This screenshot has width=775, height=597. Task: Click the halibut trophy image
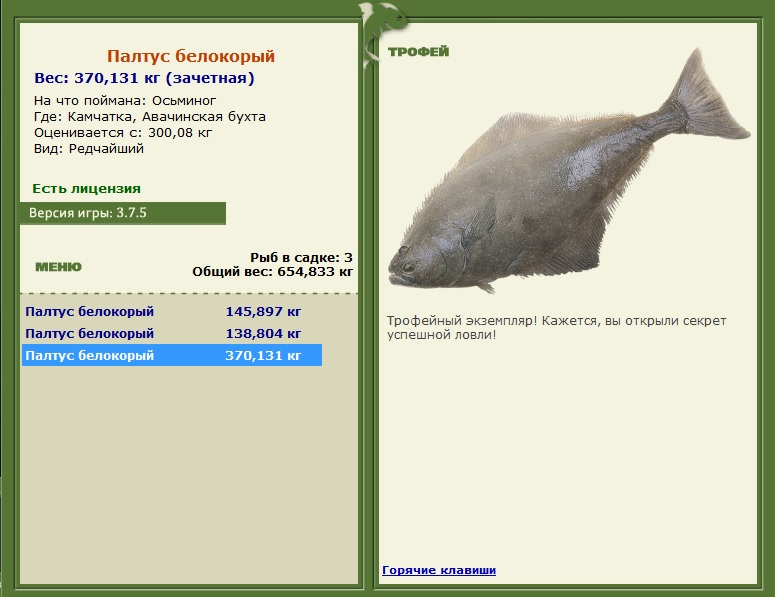click(x=568, y=173)
